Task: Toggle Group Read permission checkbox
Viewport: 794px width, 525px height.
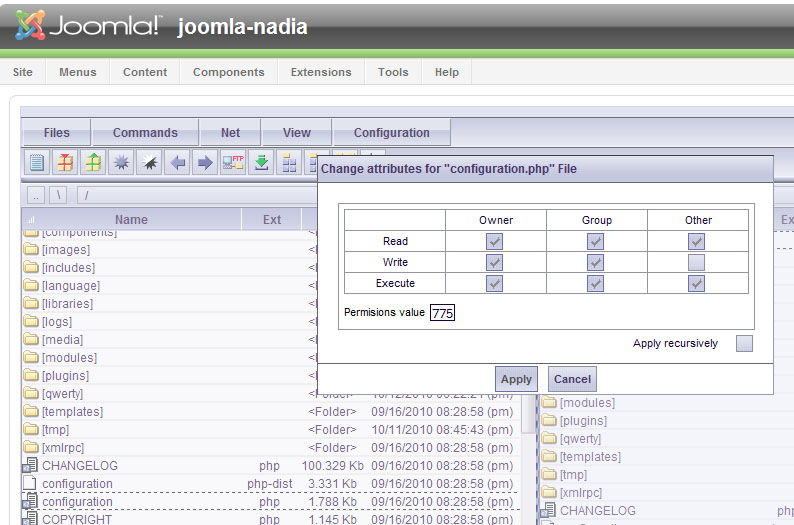Action: click(596, 241)
